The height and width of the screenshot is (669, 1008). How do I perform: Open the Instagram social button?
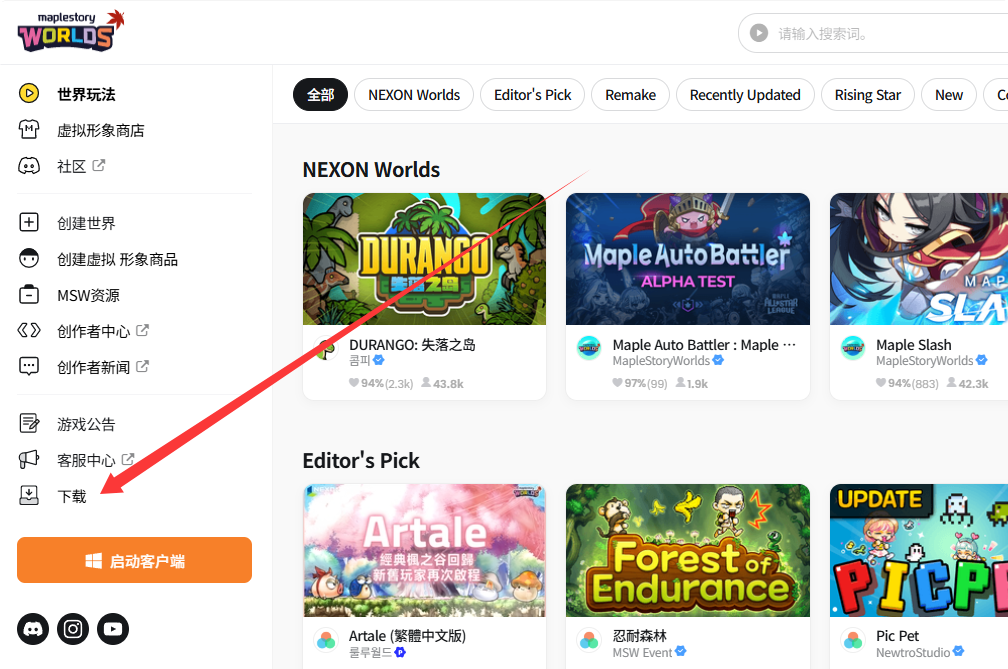coord(73,629)
